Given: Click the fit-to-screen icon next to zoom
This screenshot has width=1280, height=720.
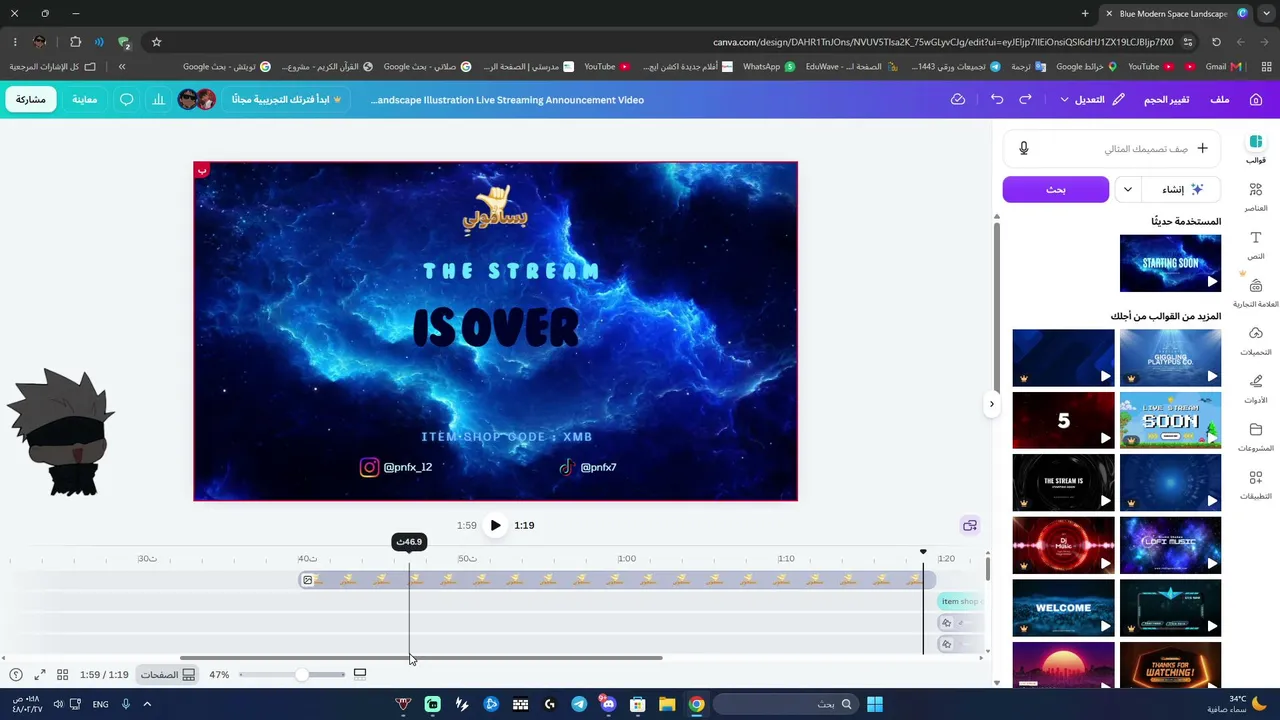Looking at the screenshot, I should click(x=360, y=674).
